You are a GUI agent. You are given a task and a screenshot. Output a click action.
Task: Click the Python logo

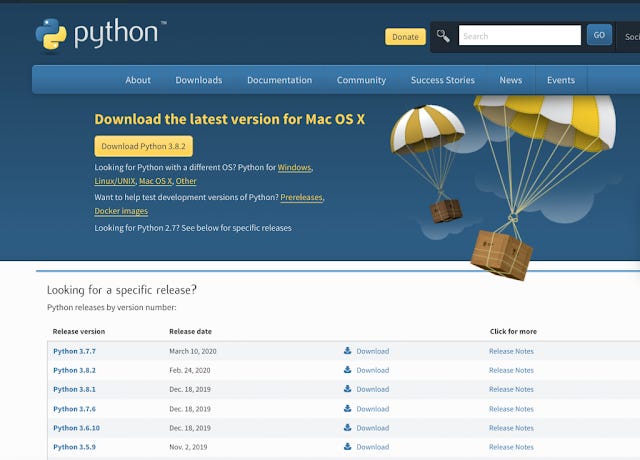coord(101,34)
